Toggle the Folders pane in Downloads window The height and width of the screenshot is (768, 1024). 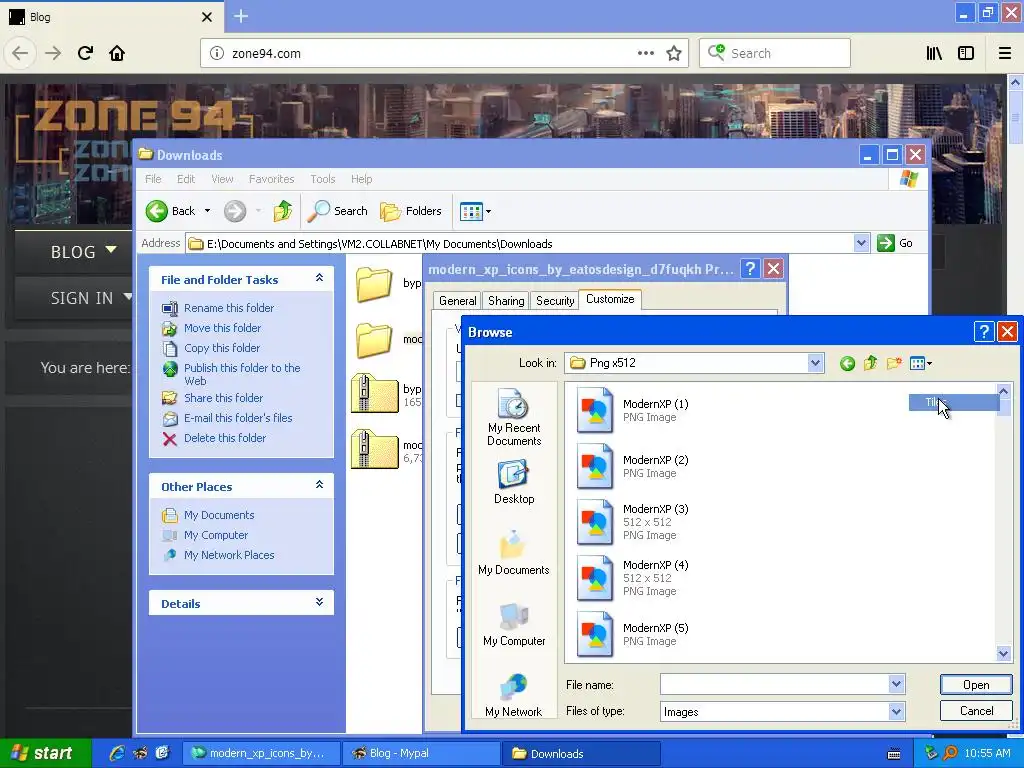(x=411, y=211)
